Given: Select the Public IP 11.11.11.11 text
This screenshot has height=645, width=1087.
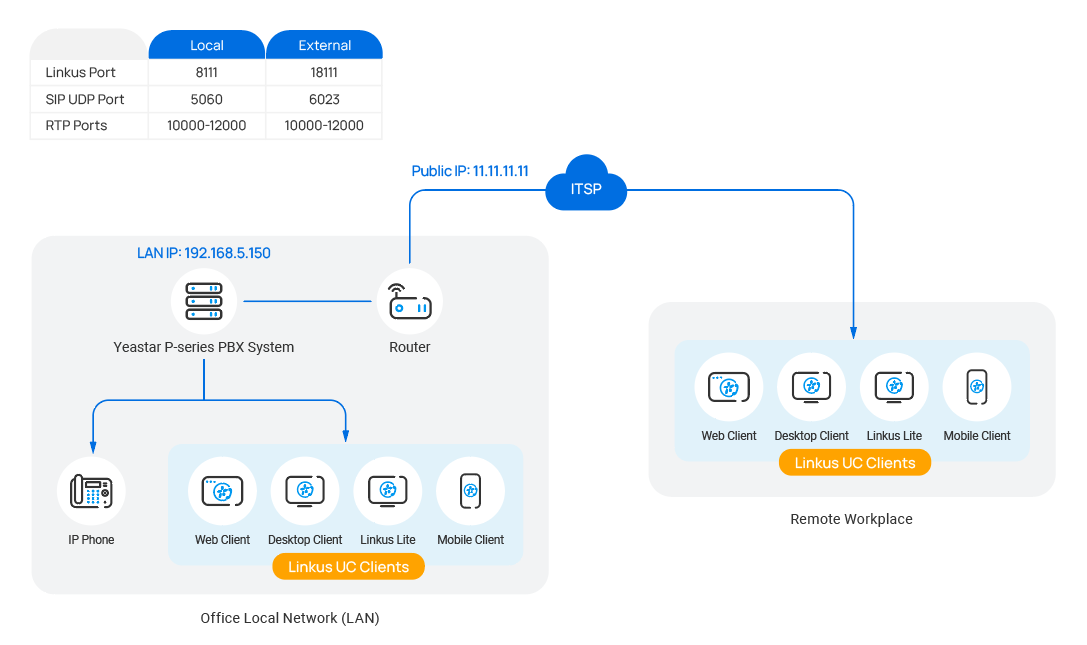Looking at the screenshot, I should point(471,171).
